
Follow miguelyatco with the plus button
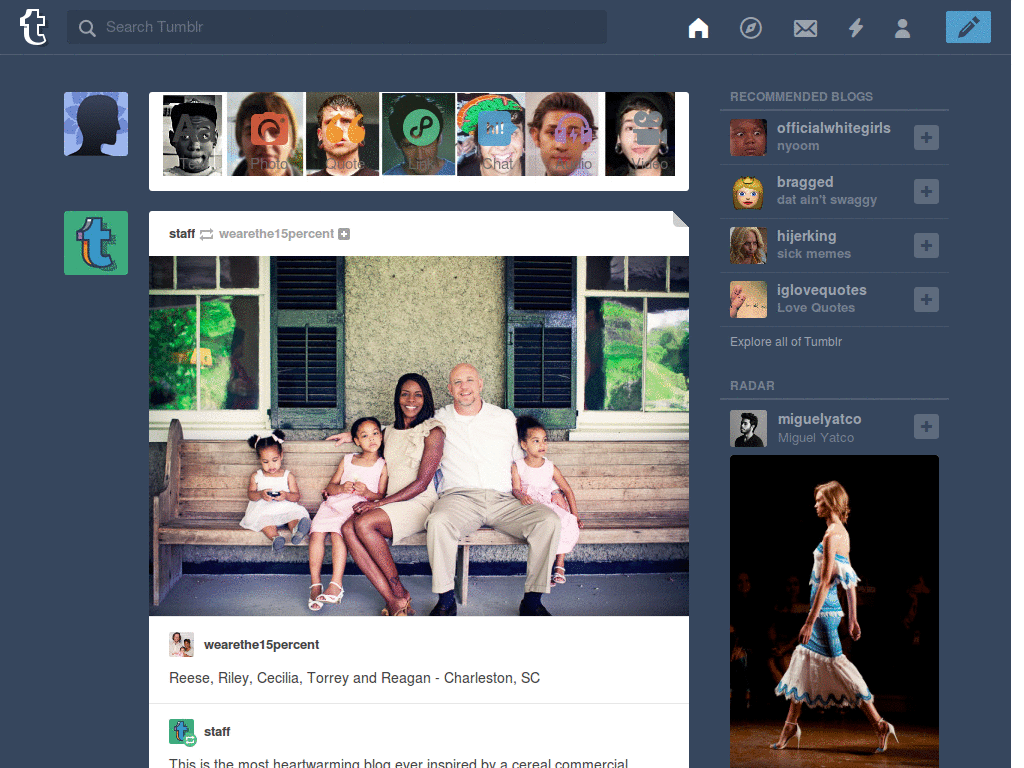(x=926, y=426)
